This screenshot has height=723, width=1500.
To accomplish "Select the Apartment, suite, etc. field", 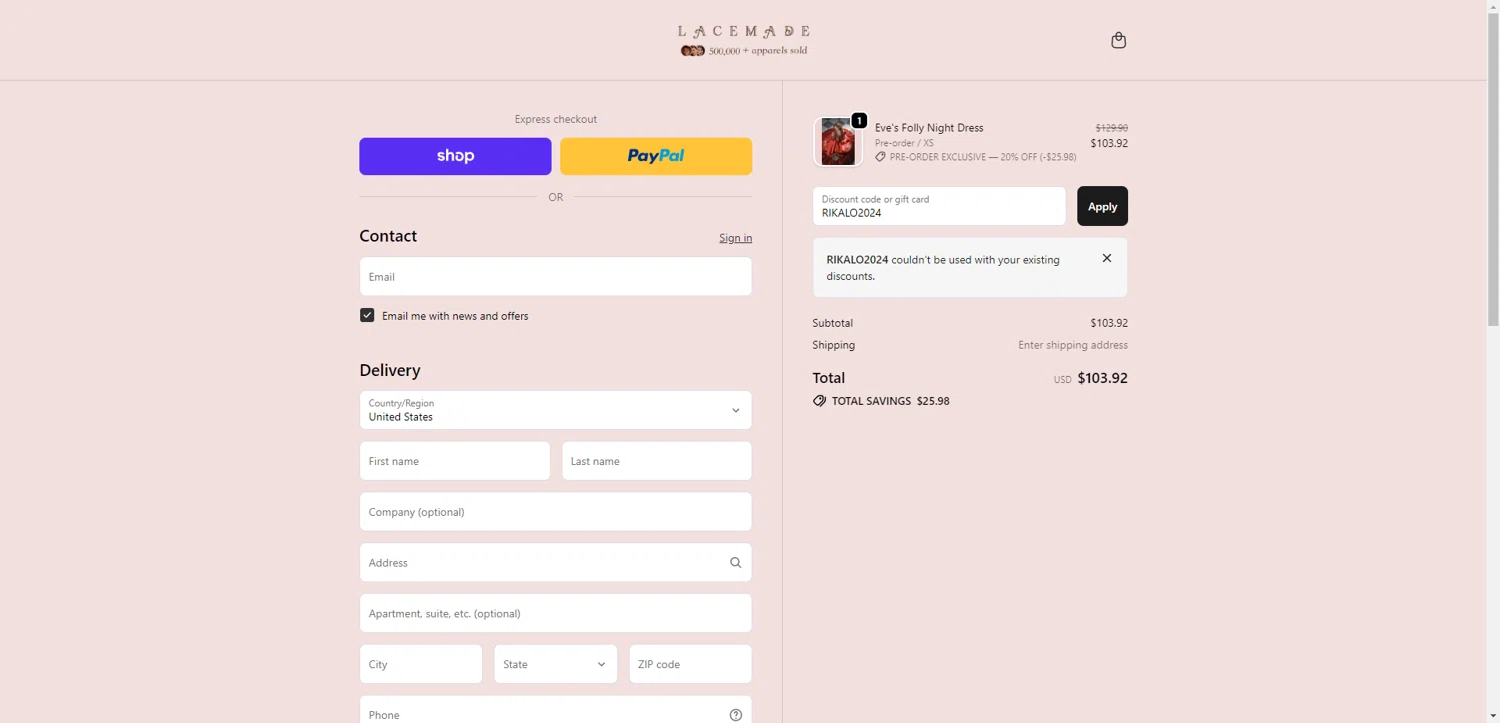I will pyautogui.click(x=555, y=613).
